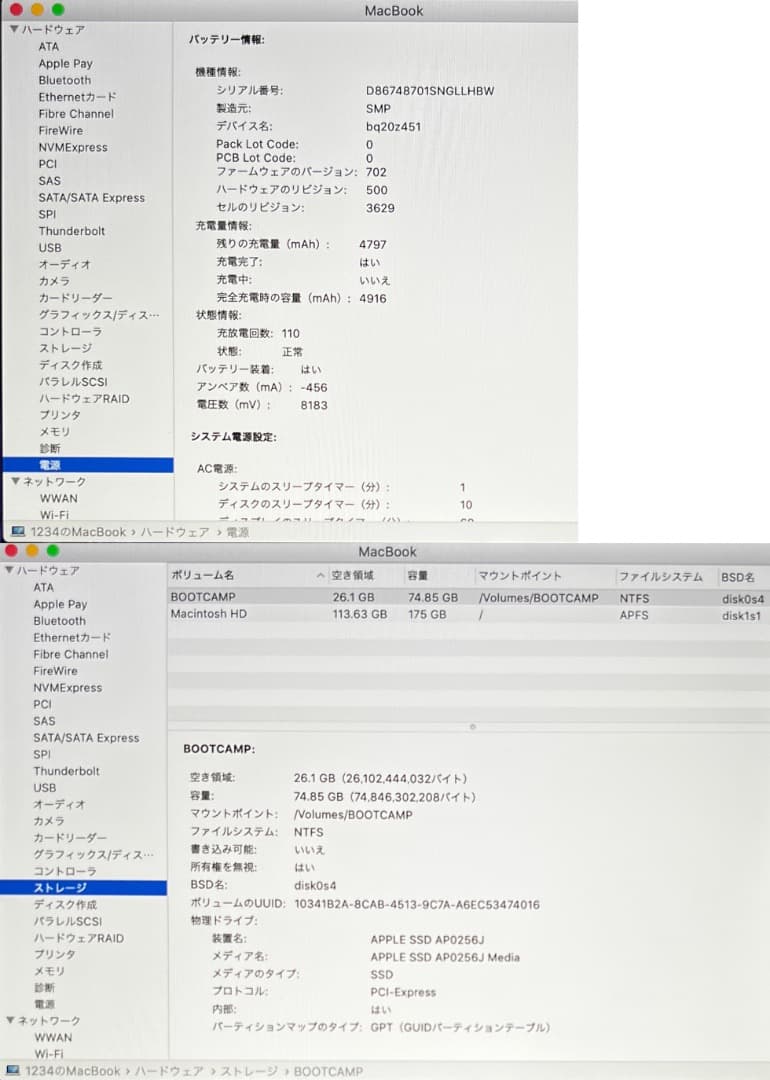Select ATA in top window sidebar
This screenshot has width=770, height=1080.
tap(48, 46)
